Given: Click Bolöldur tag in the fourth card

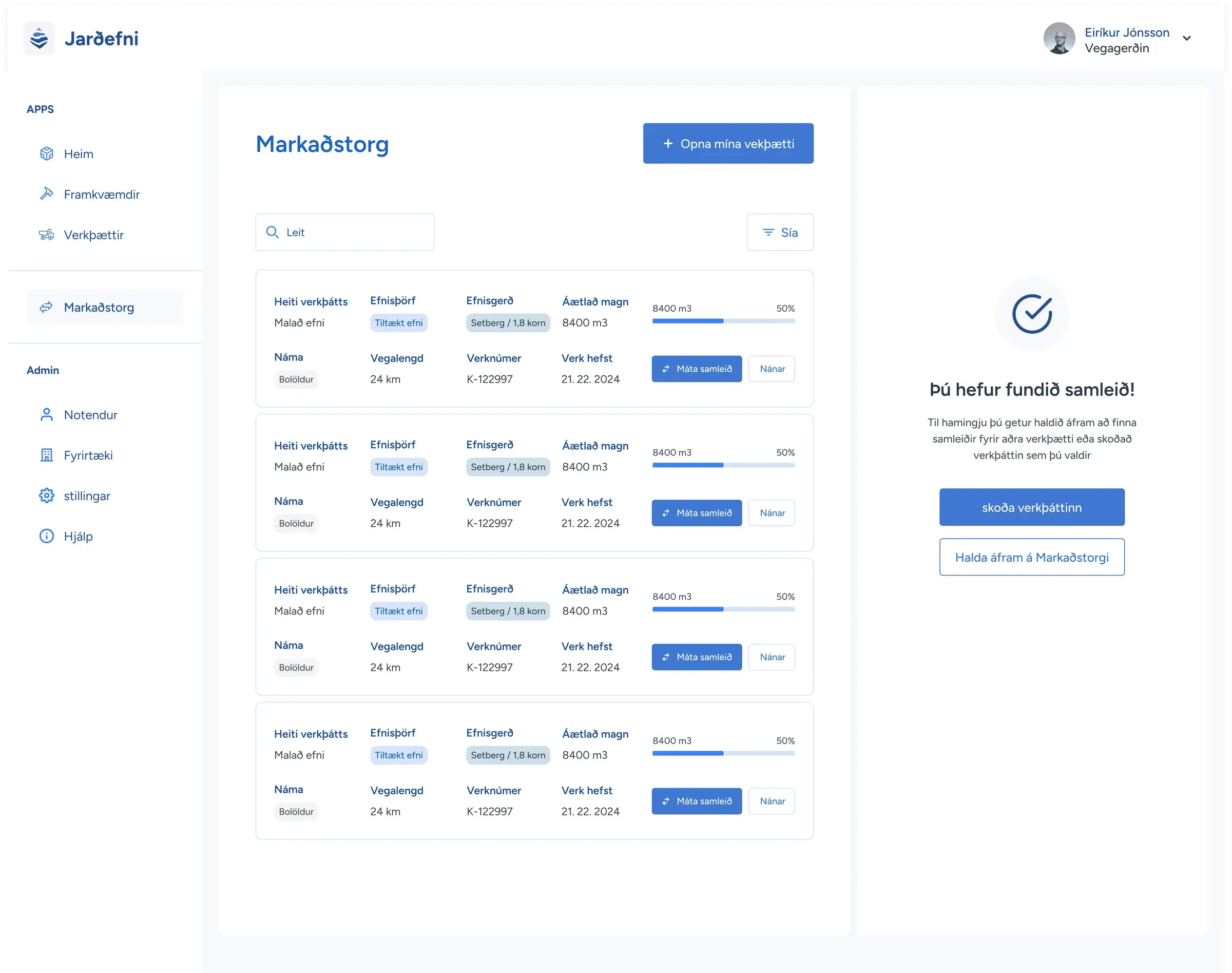Looking at the screenshot, I should pyautogui.click(x=296, y=812).
